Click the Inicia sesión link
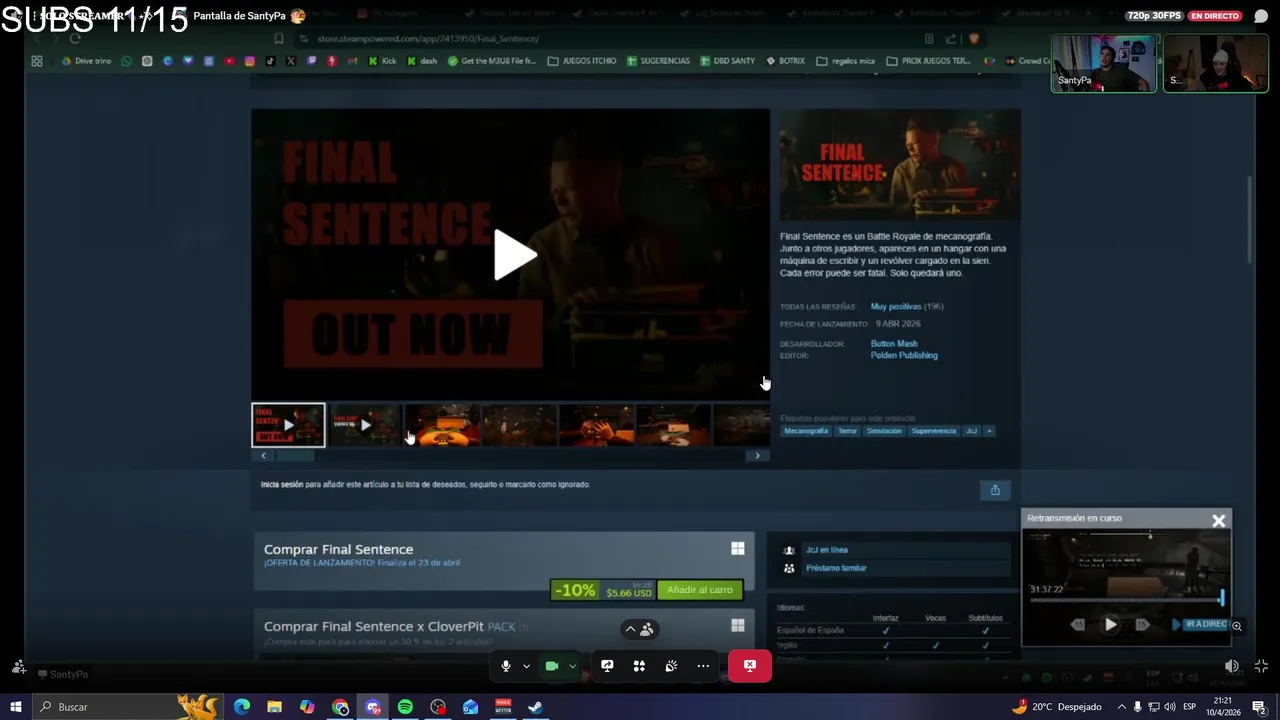 pyautogui.click(x=281, y=485)
